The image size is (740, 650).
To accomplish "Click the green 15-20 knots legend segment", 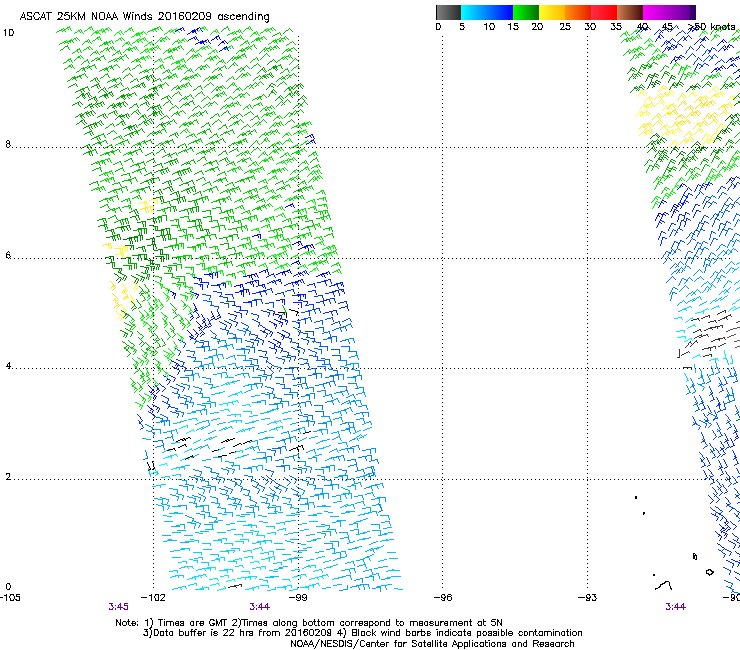I will tap(526, 12).
